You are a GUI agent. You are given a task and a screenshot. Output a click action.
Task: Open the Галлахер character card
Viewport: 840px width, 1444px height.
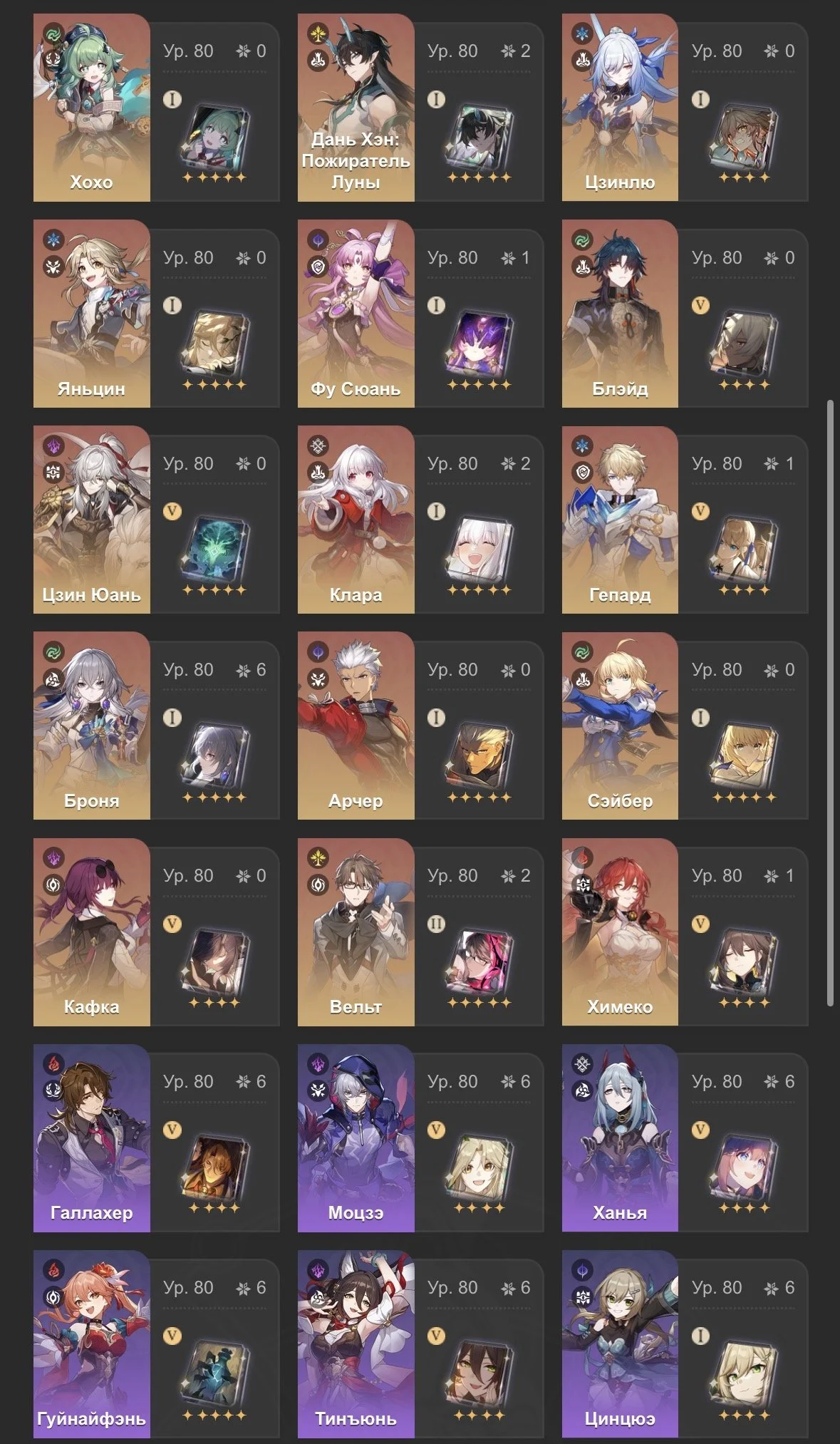click(156, 1138)
